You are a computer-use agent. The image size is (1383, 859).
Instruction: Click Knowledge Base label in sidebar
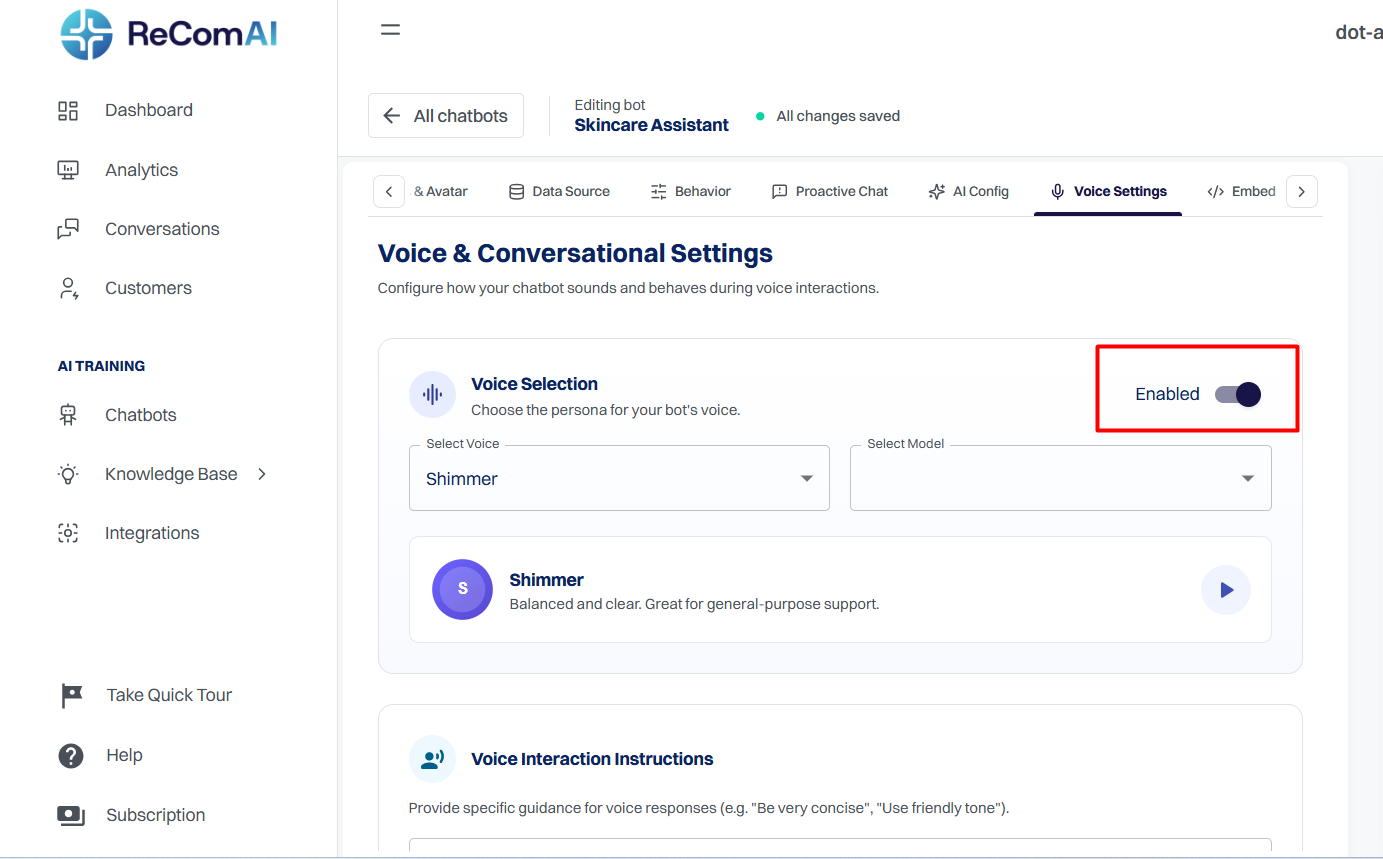171,474
